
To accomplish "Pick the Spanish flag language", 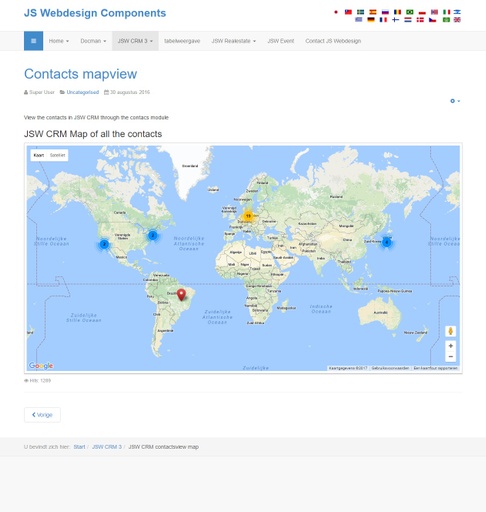I will [373, 12].
